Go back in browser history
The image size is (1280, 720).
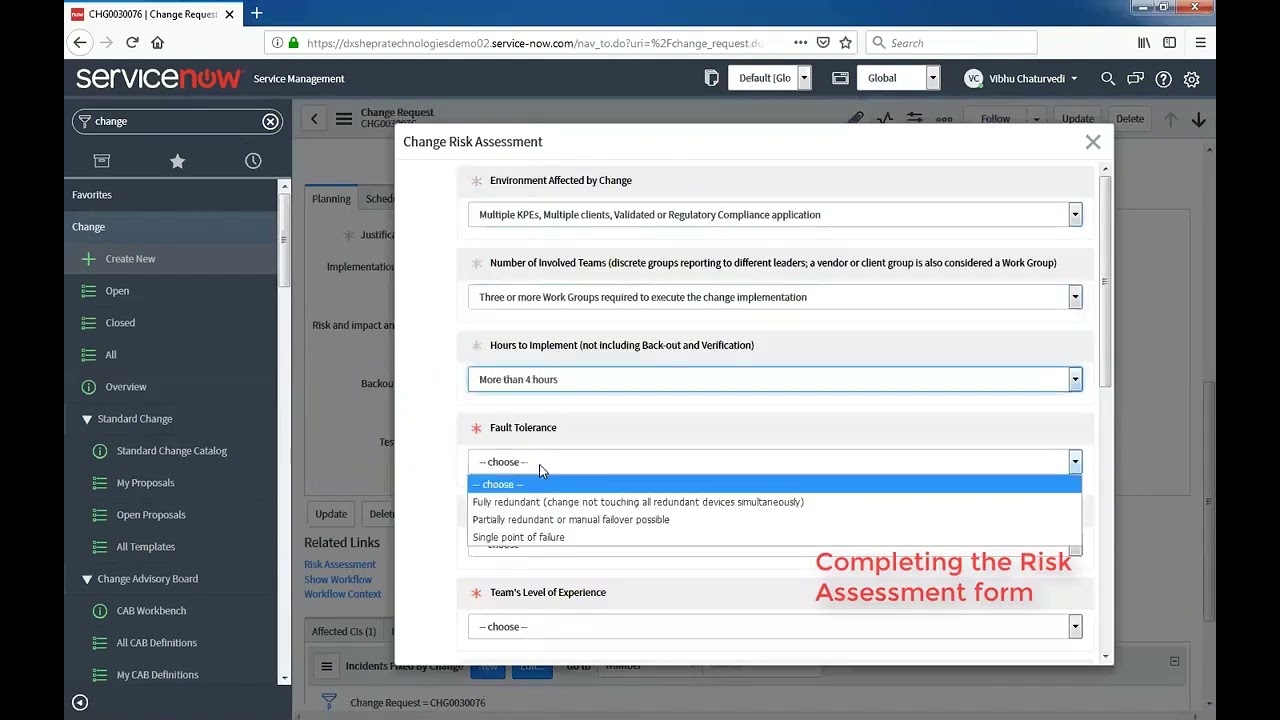click(x=80, y=43)
